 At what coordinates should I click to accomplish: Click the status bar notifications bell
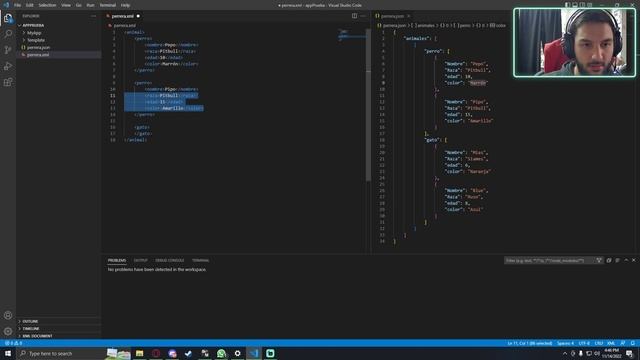[632, 343]
